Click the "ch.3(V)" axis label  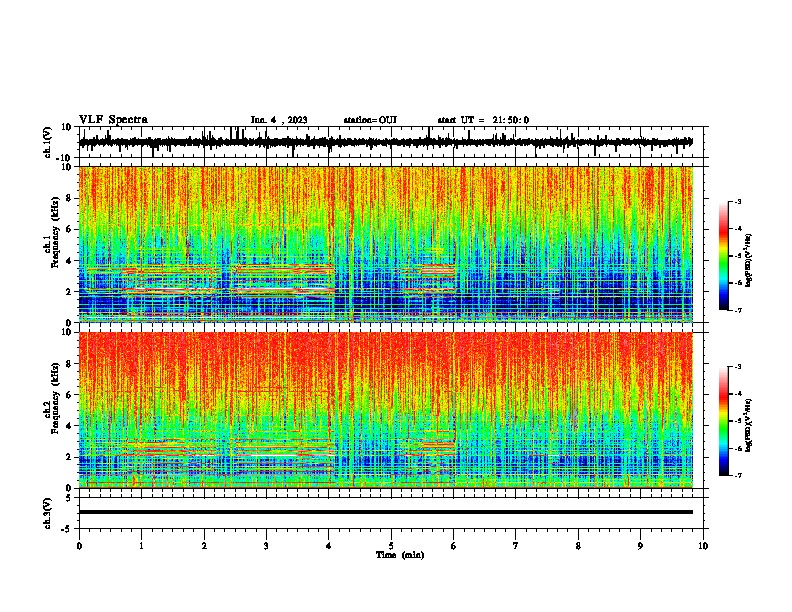point(48,514)
